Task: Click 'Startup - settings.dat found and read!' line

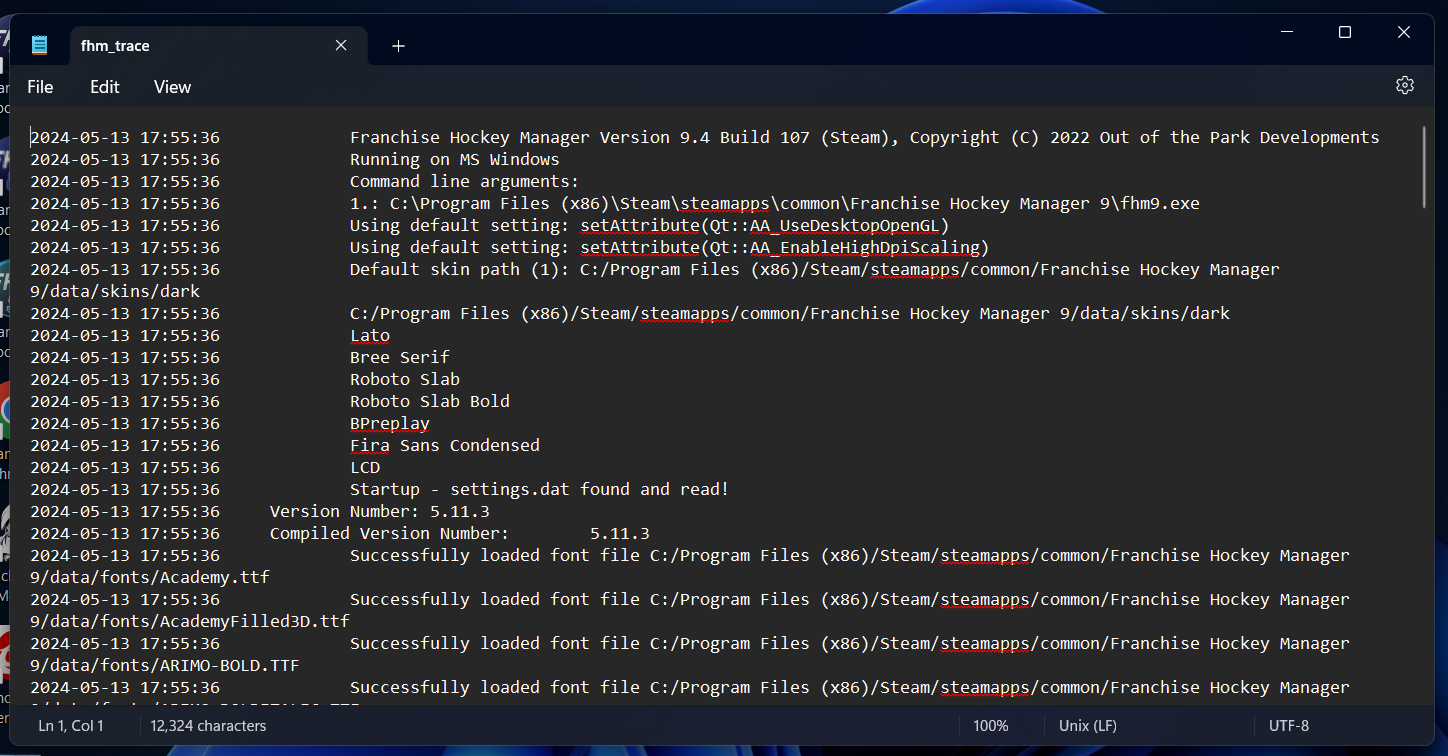Action: [x=540, y=489]
